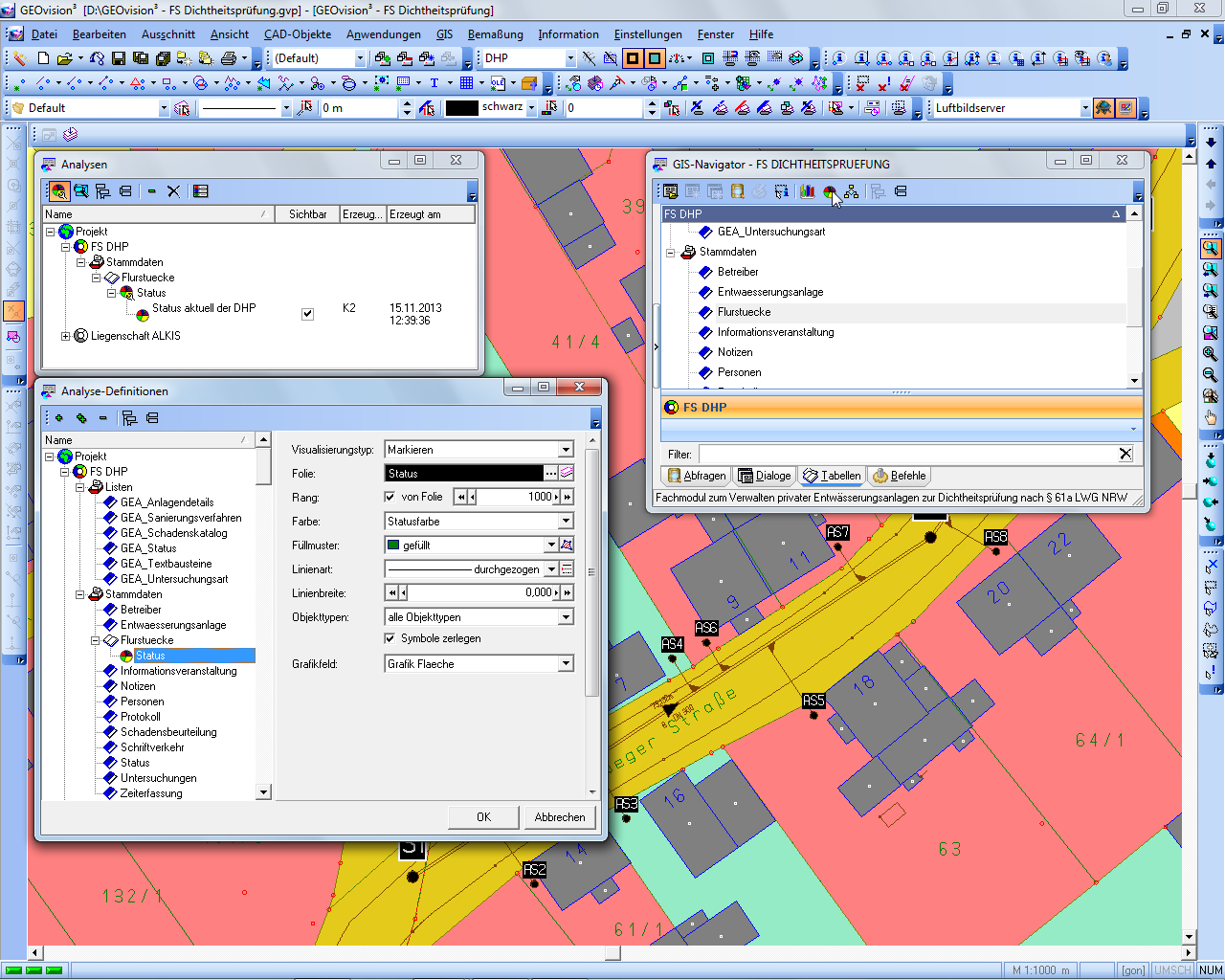Screen dimensions: 1225x980
Task: Click the bar chart icon in GIS-Navigator toolbar
Action: pos(807,191)
